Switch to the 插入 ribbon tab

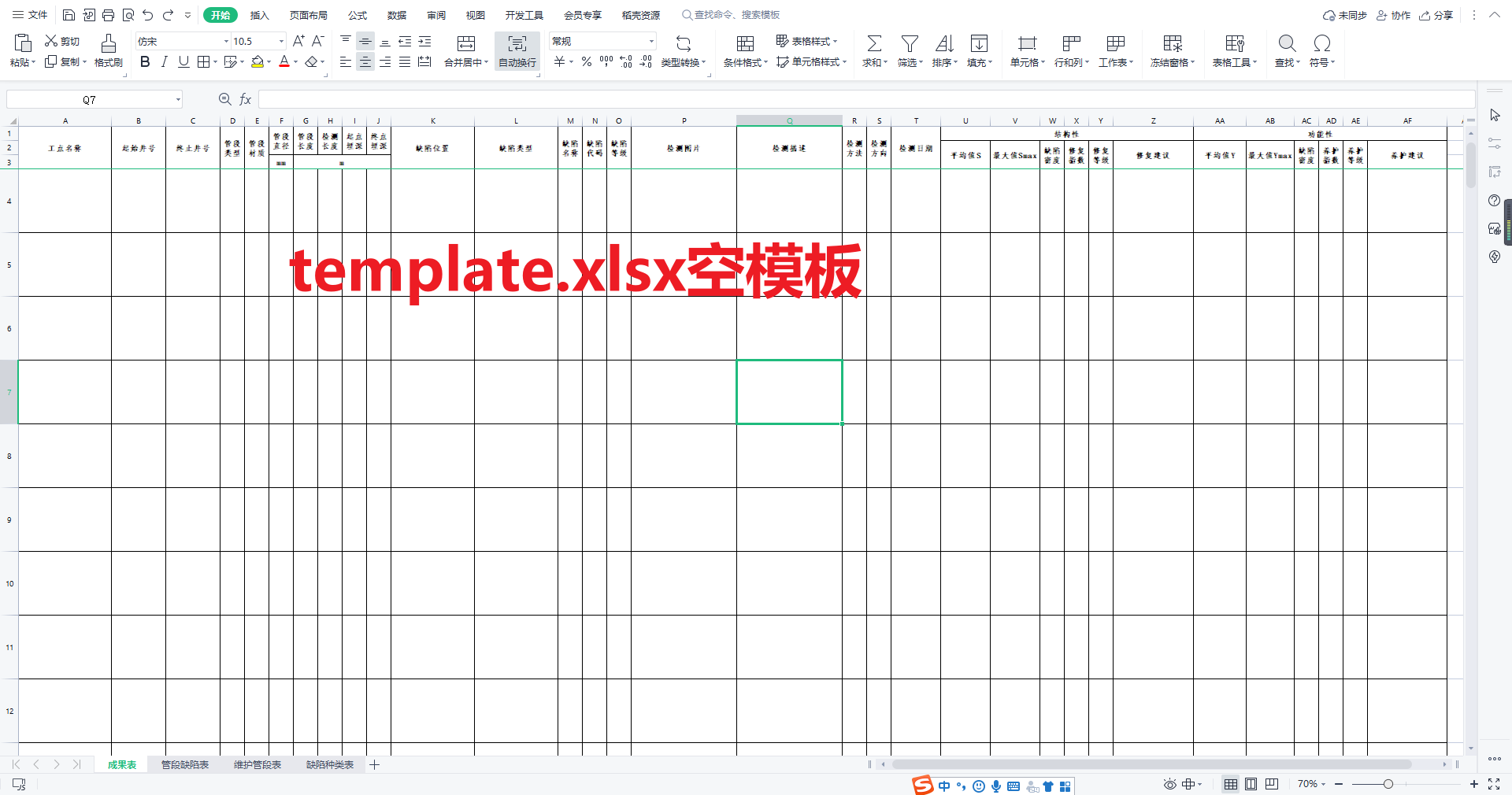259,14
